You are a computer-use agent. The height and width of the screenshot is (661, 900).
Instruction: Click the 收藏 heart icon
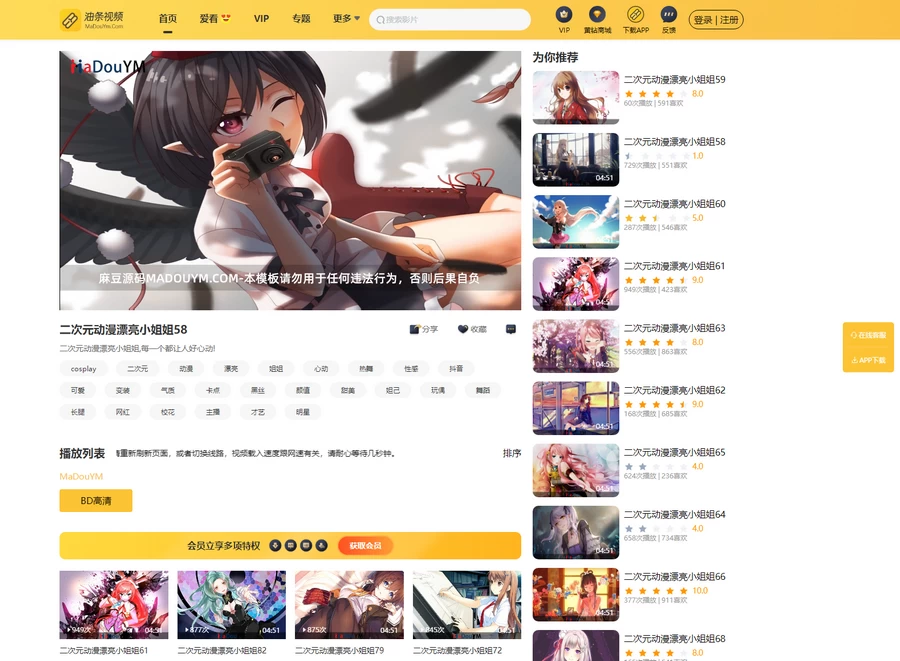463,329
